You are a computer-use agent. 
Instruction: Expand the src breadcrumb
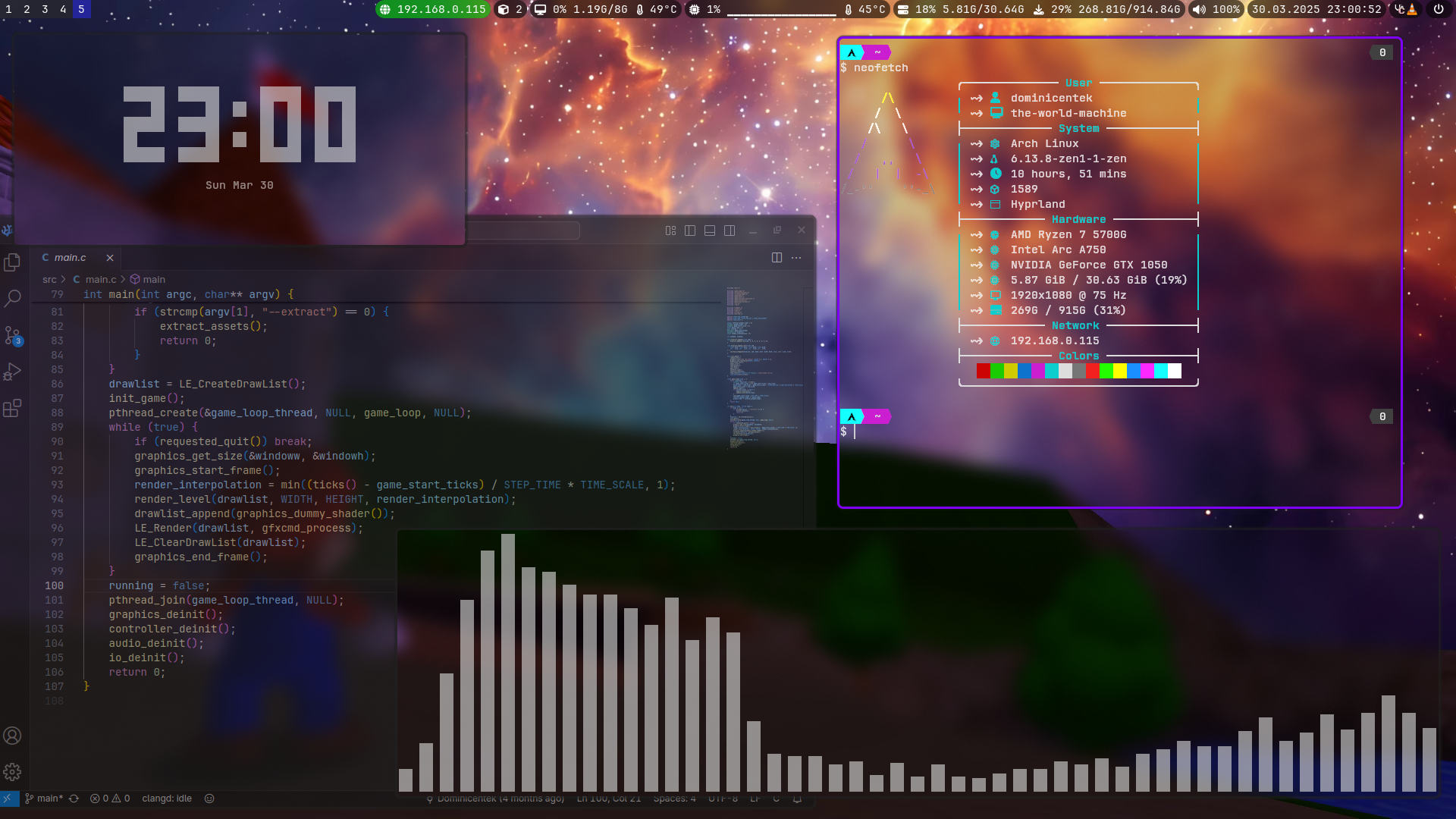[49, 279]
